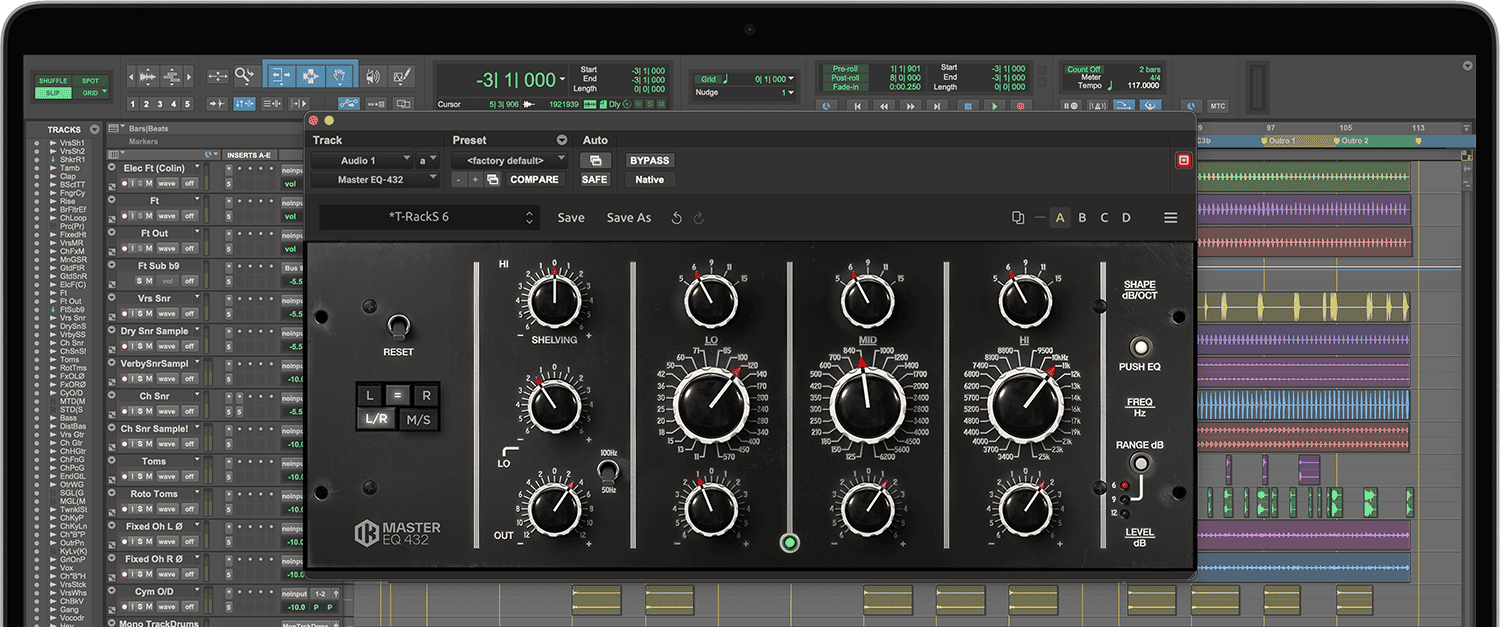Click the Save As button

tap(628, 217)
